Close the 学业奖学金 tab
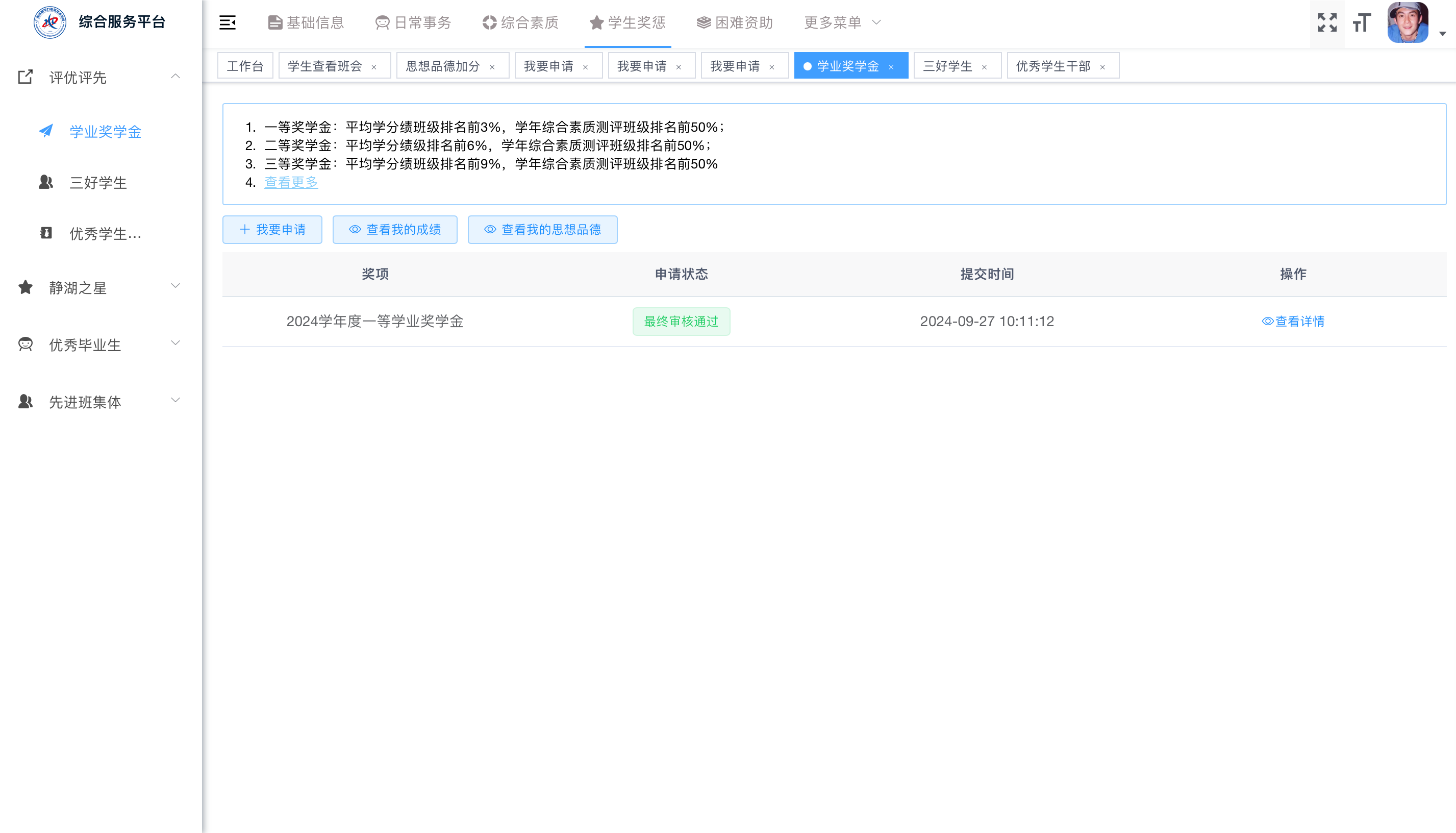 pos(891,67)
